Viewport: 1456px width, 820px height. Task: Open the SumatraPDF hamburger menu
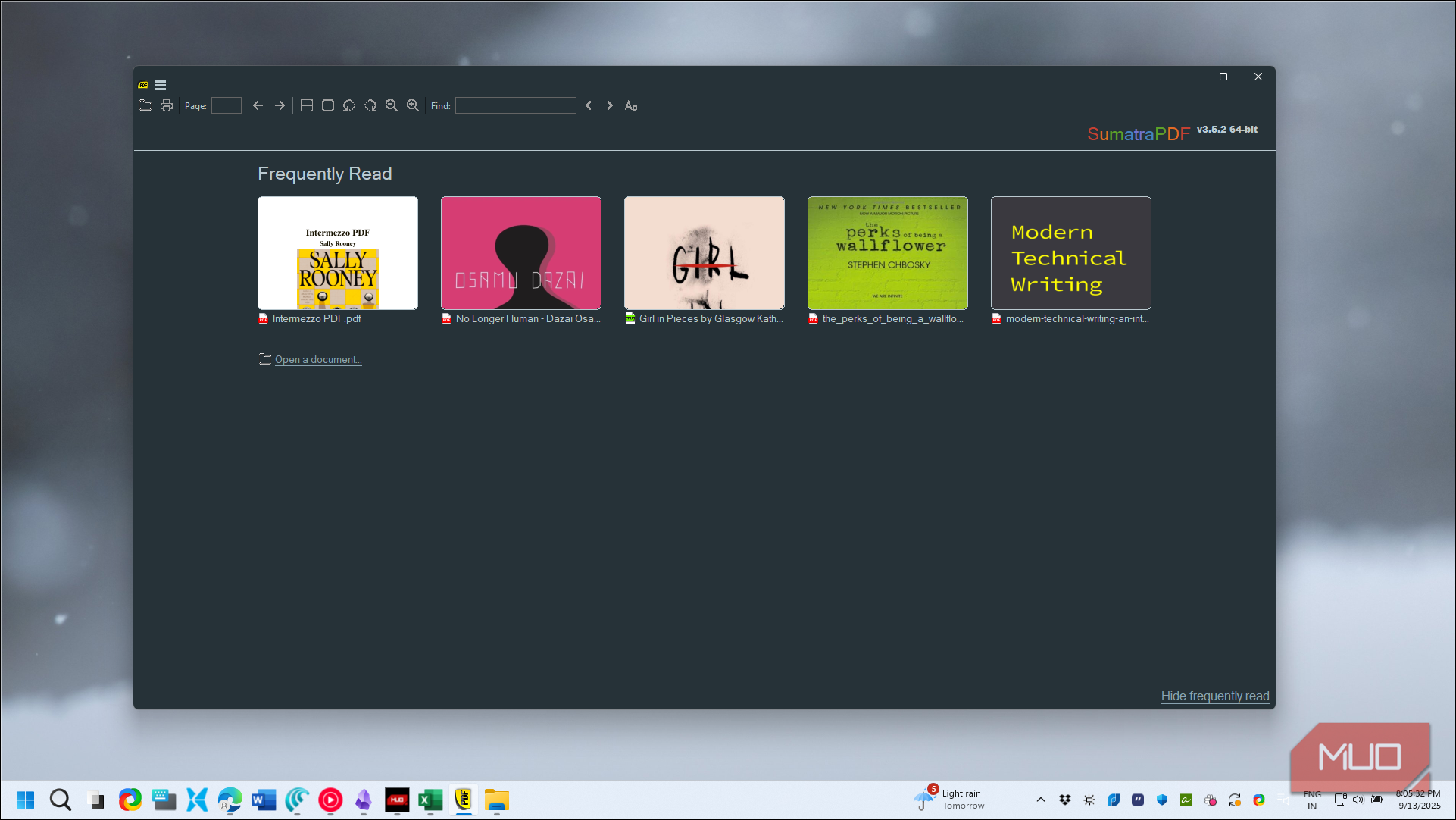tap(161, 86)
